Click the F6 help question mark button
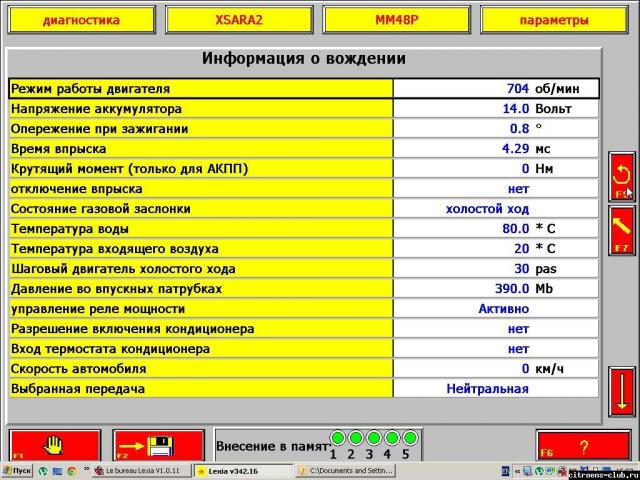The width and height of the screenshot is (640, 480). 584,447
